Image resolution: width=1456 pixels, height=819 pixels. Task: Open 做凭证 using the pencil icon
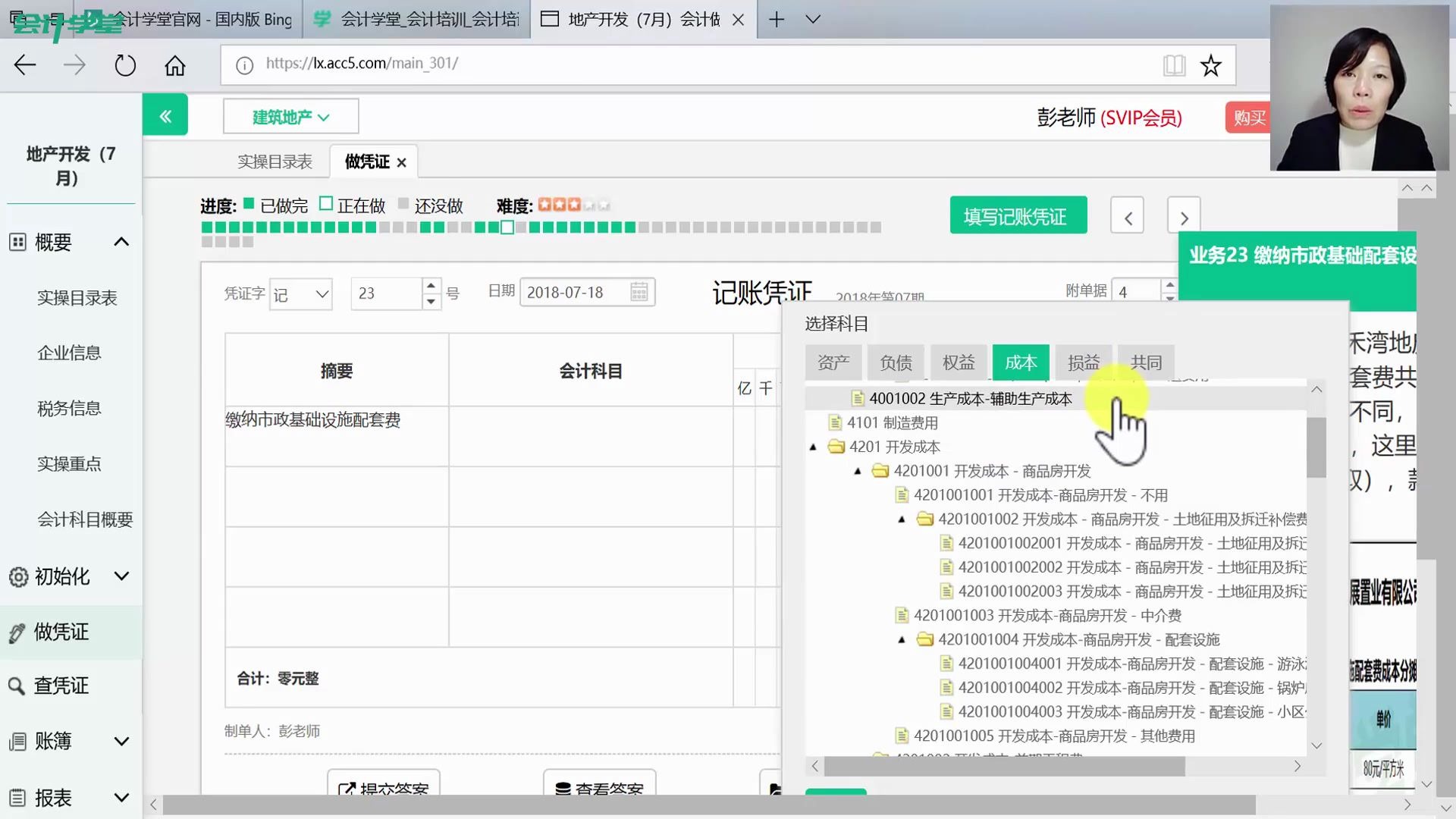(x=17, y=632)
